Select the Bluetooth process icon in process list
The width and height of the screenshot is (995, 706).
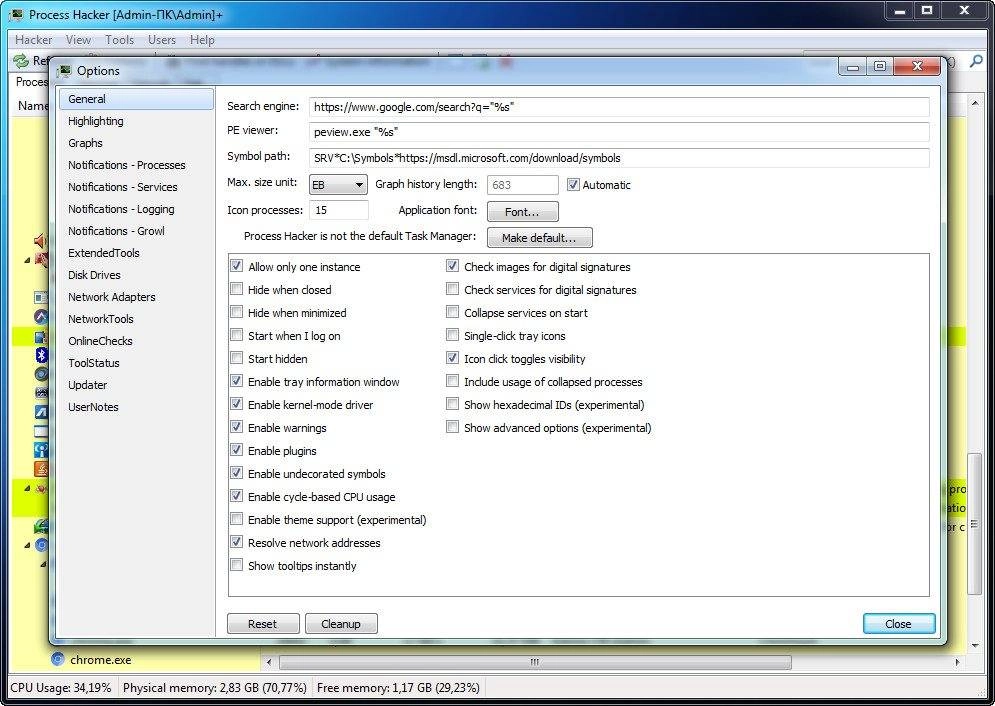tap(41, 355)
